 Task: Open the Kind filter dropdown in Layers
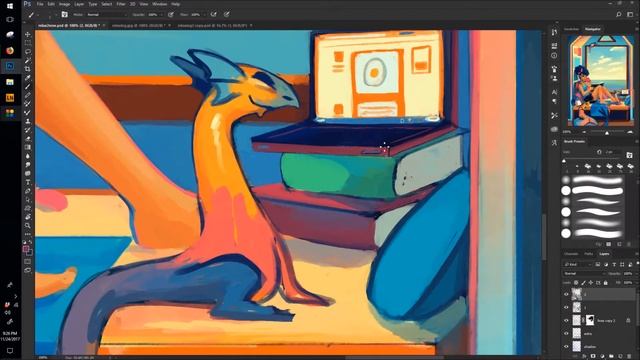(578, 264)
